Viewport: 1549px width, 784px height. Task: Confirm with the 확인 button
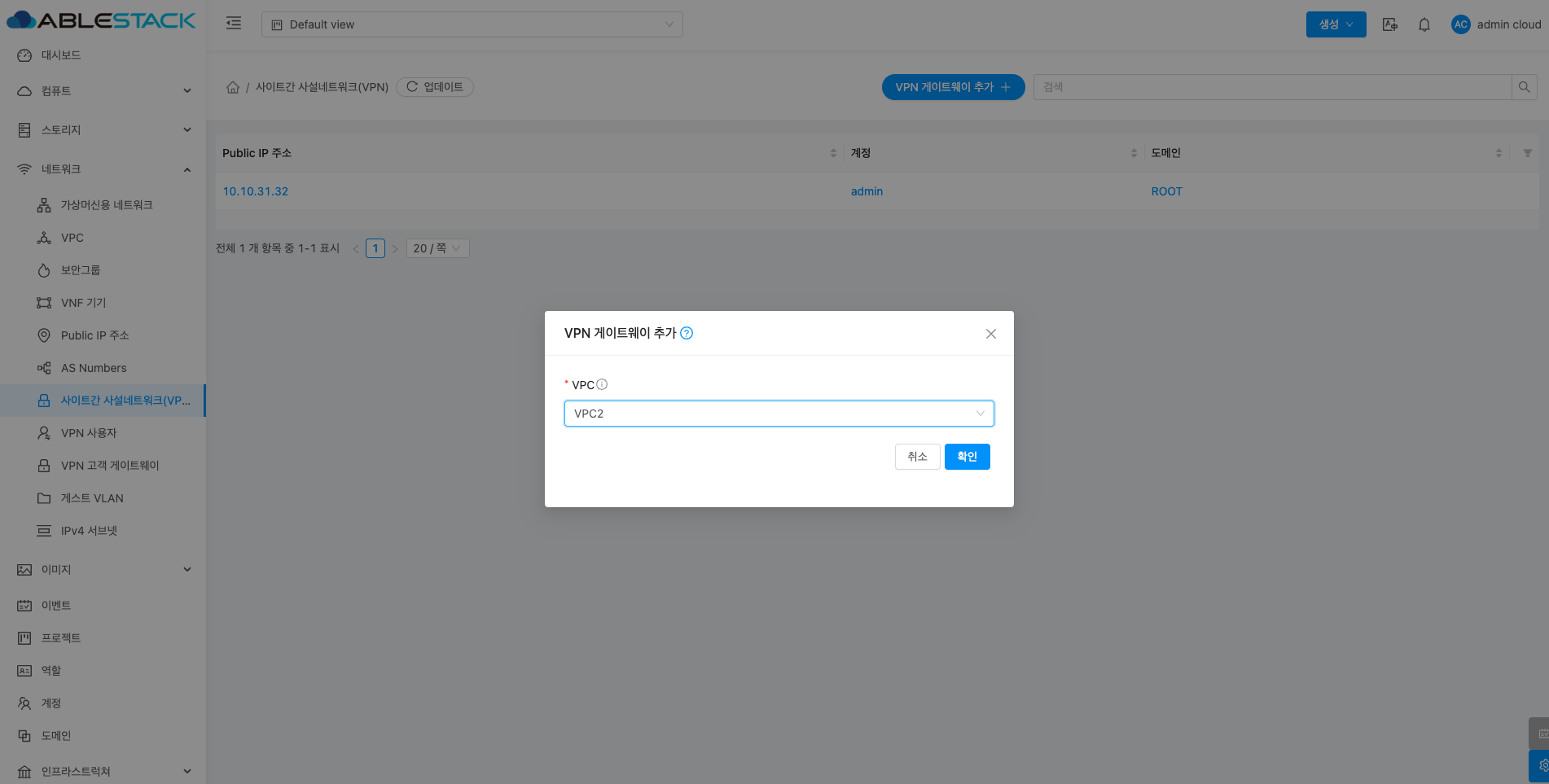(968, 457)
